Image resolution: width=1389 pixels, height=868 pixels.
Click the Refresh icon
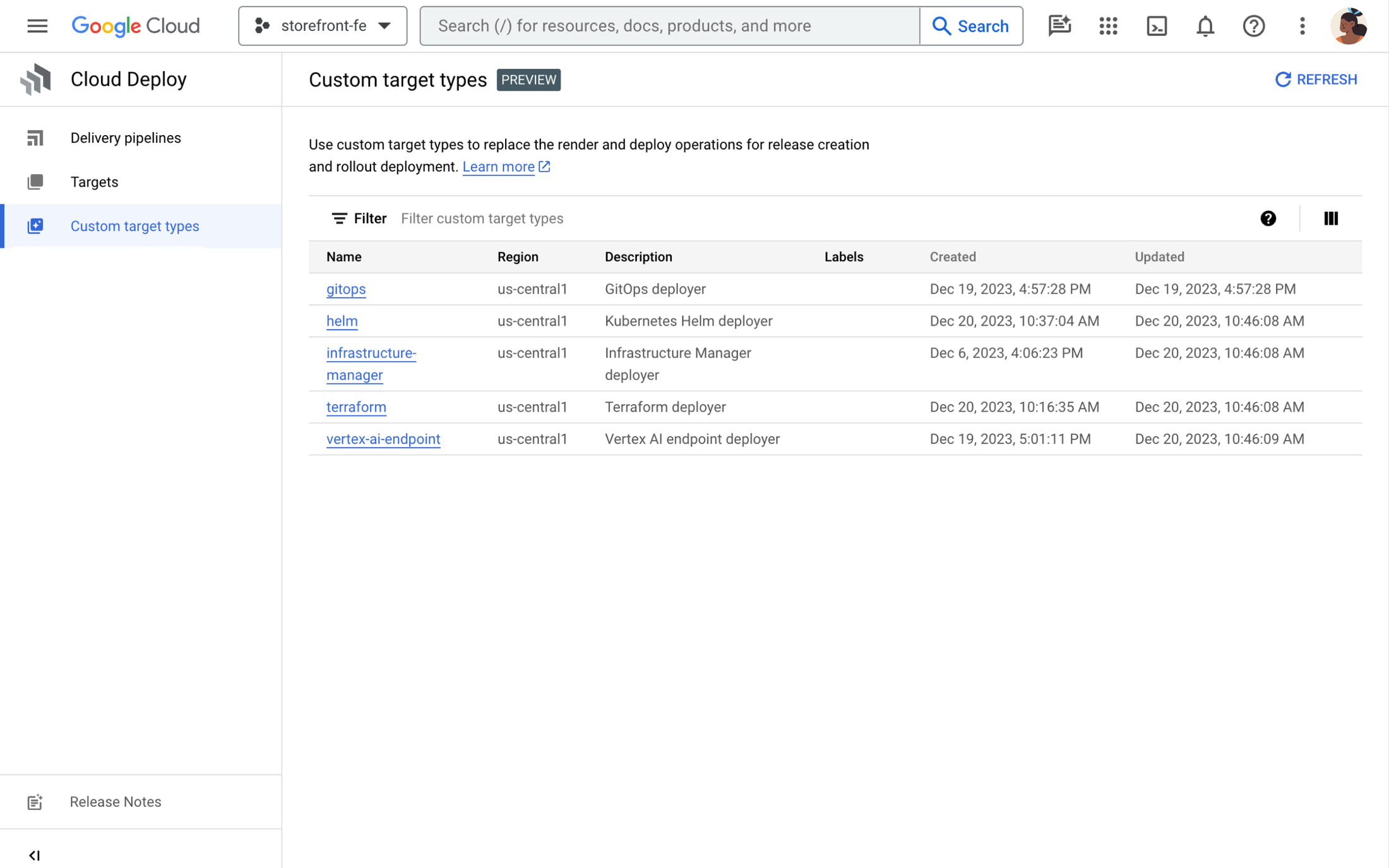point(1283,79)
